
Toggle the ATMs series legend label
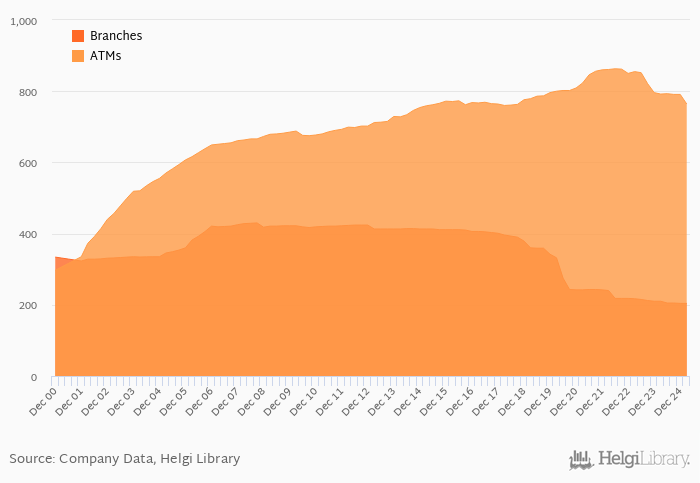coord(106,56)
